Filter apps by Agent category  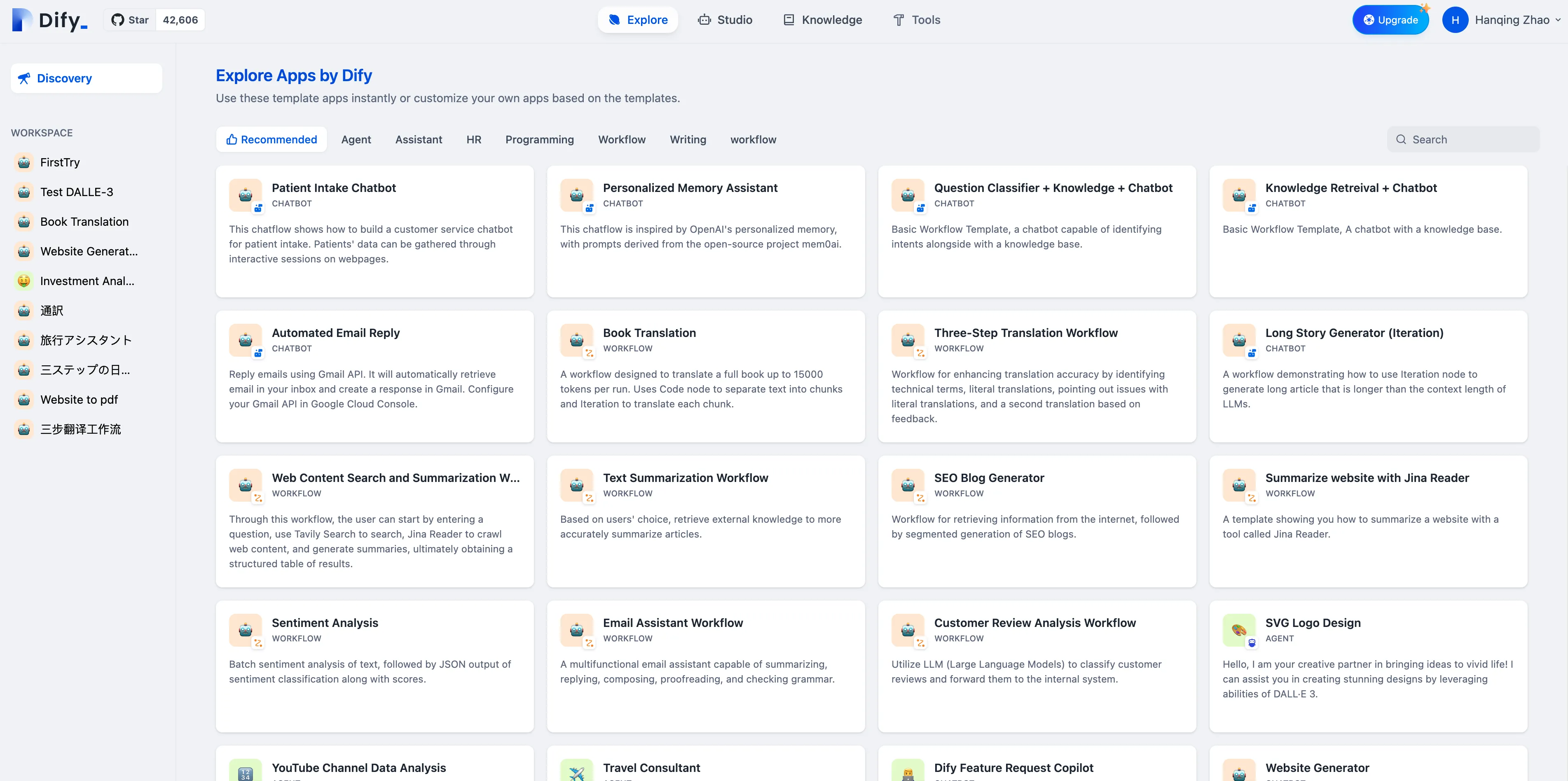pos(356,139)
